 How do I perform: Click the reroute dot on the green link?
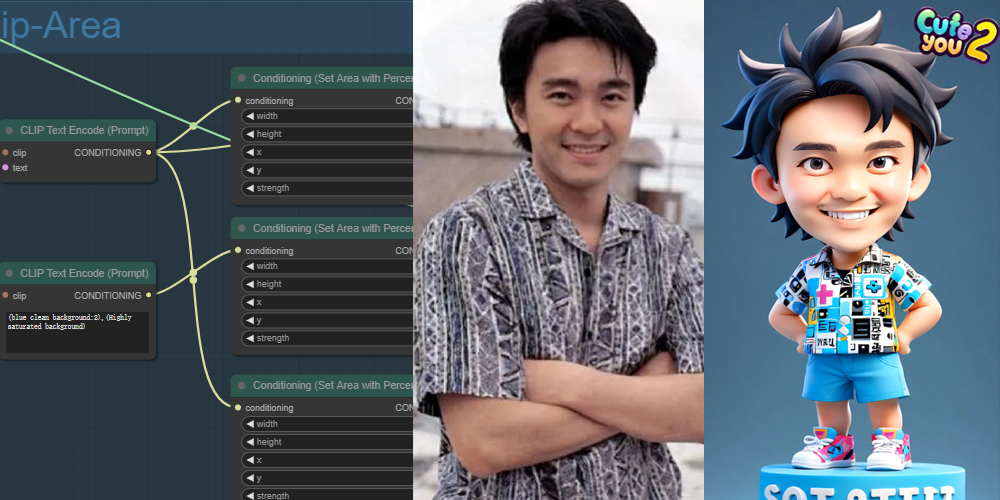click(x=193, y=126)
